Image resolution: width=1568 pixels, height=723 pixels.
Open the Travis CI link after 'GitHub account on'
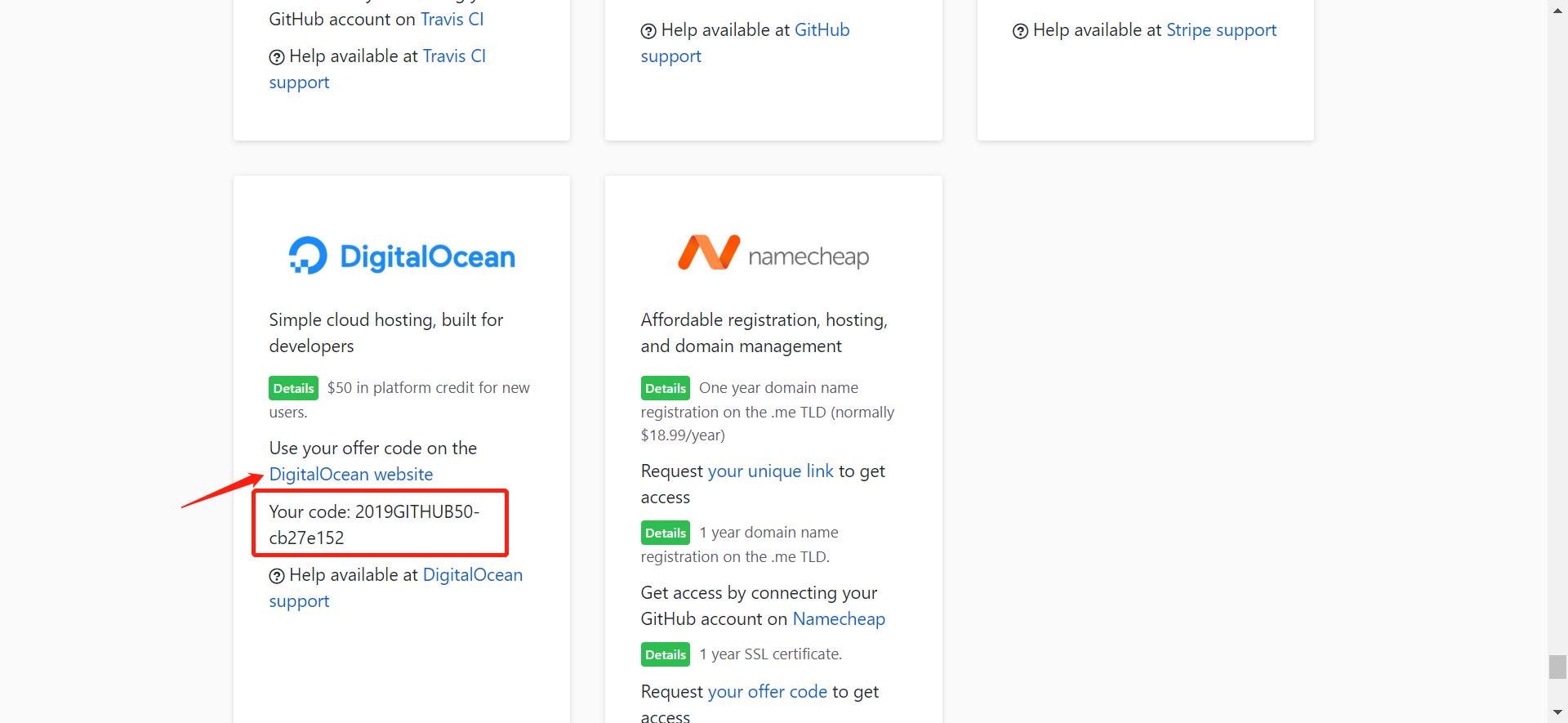452,19
